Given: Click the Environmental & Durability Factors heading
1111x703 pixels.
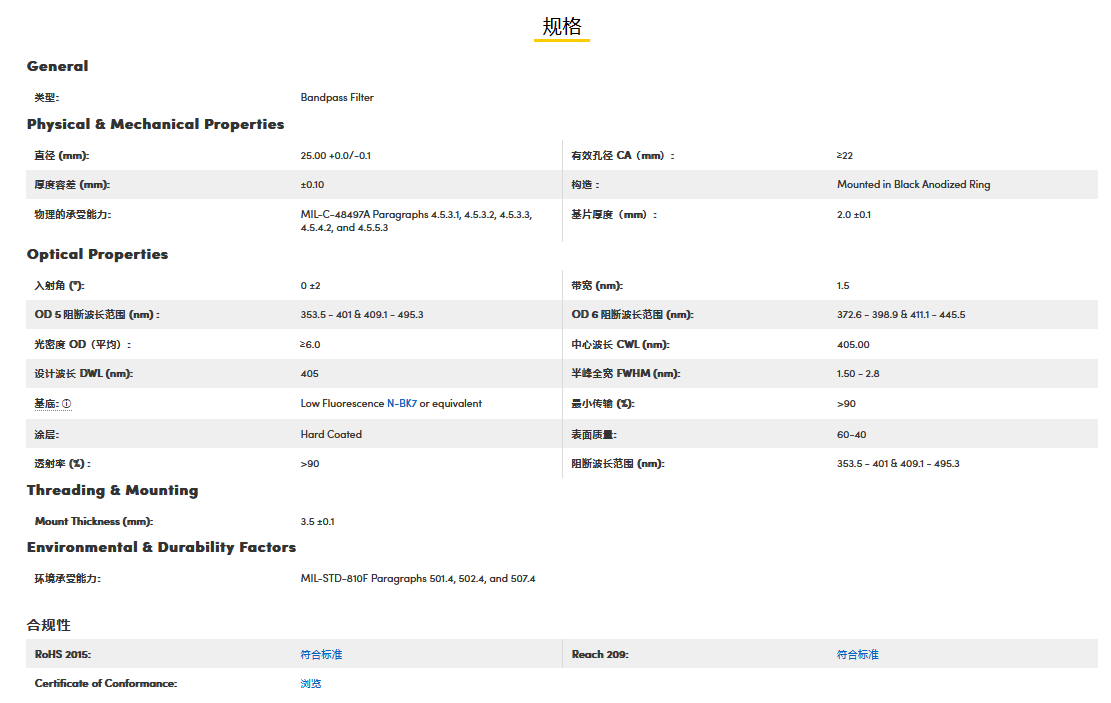Looking at the screenshot, I should [x=161, y=547].
